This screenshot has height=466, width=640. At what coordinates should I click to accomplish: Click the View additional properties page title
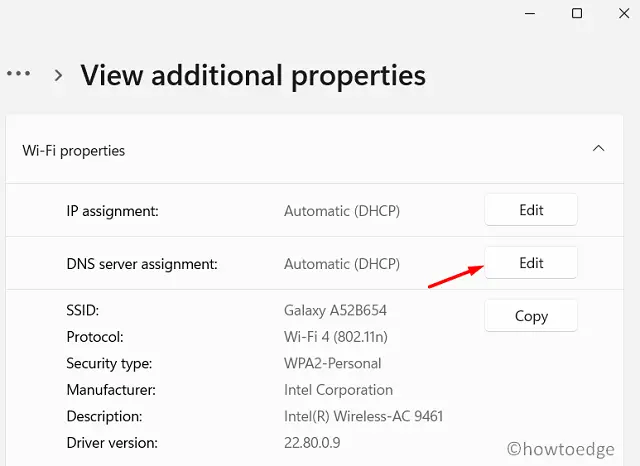pyautogui.click(x=253, y=75)
